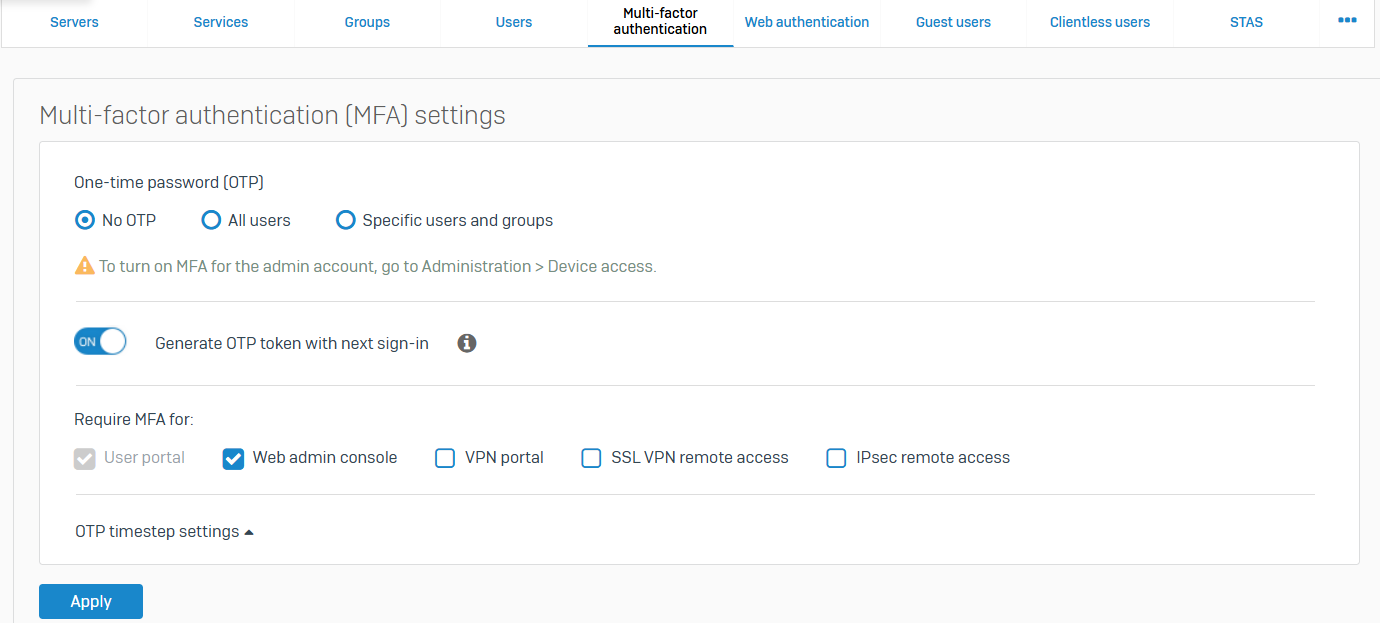Select All users radio option
Image resolution: width=1380 pixels, height=623 pixels.
pyautogui.click(x=211, y=220)
